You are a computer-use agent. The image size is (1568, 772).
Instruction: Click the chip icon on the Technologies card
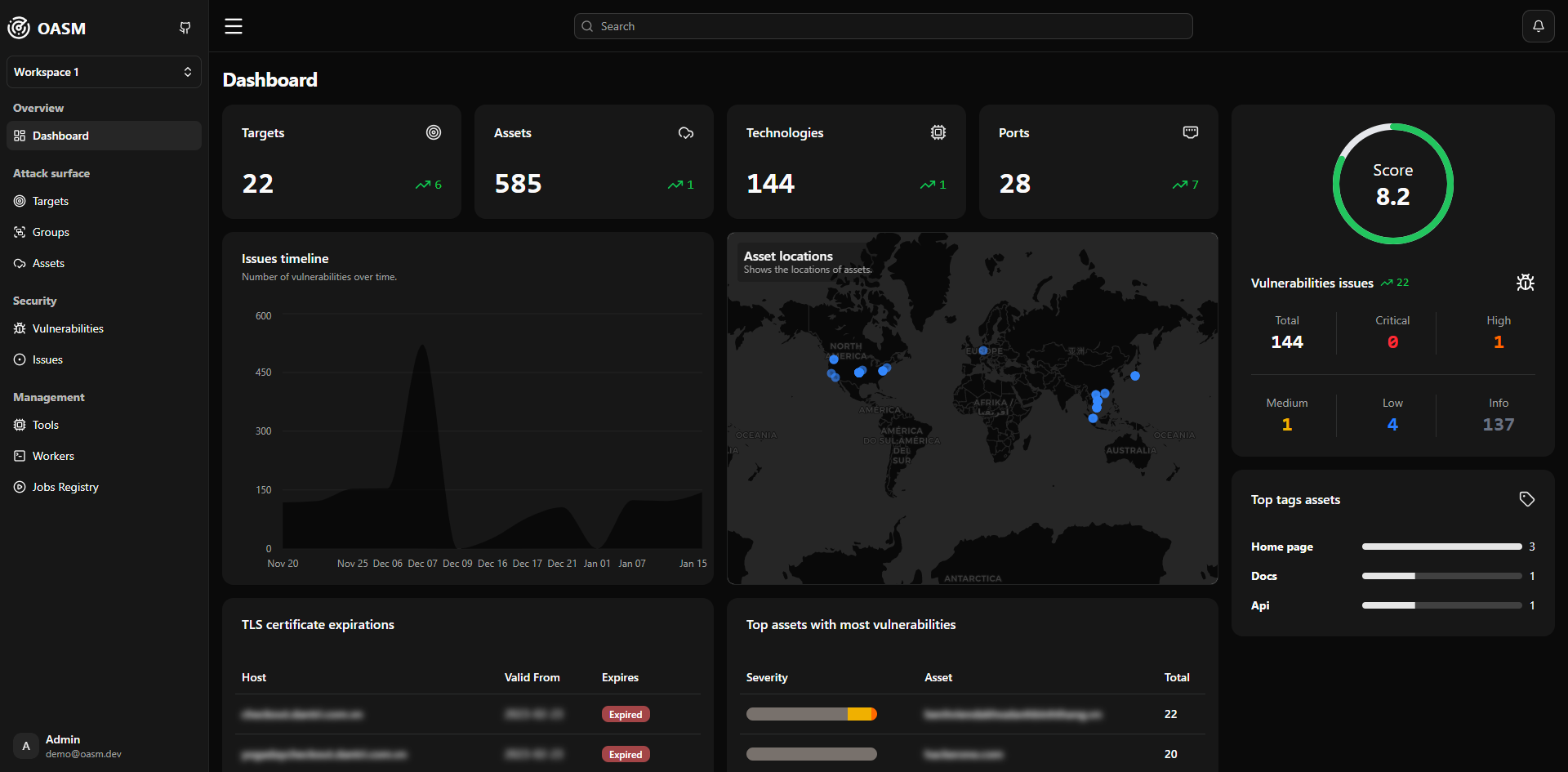pyautogui.click(x=938, y=132)
